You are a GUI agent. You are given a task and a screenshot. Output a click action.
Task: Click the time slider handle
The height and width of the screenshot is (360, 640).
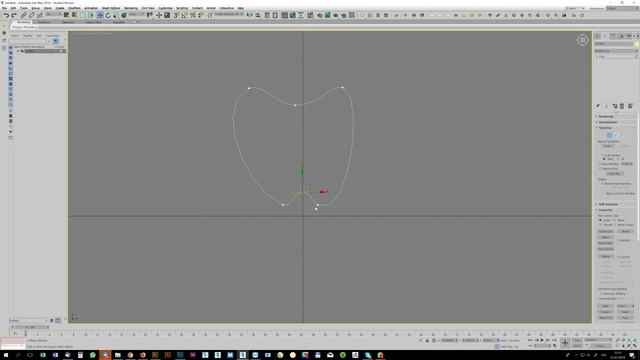[29, 327]
